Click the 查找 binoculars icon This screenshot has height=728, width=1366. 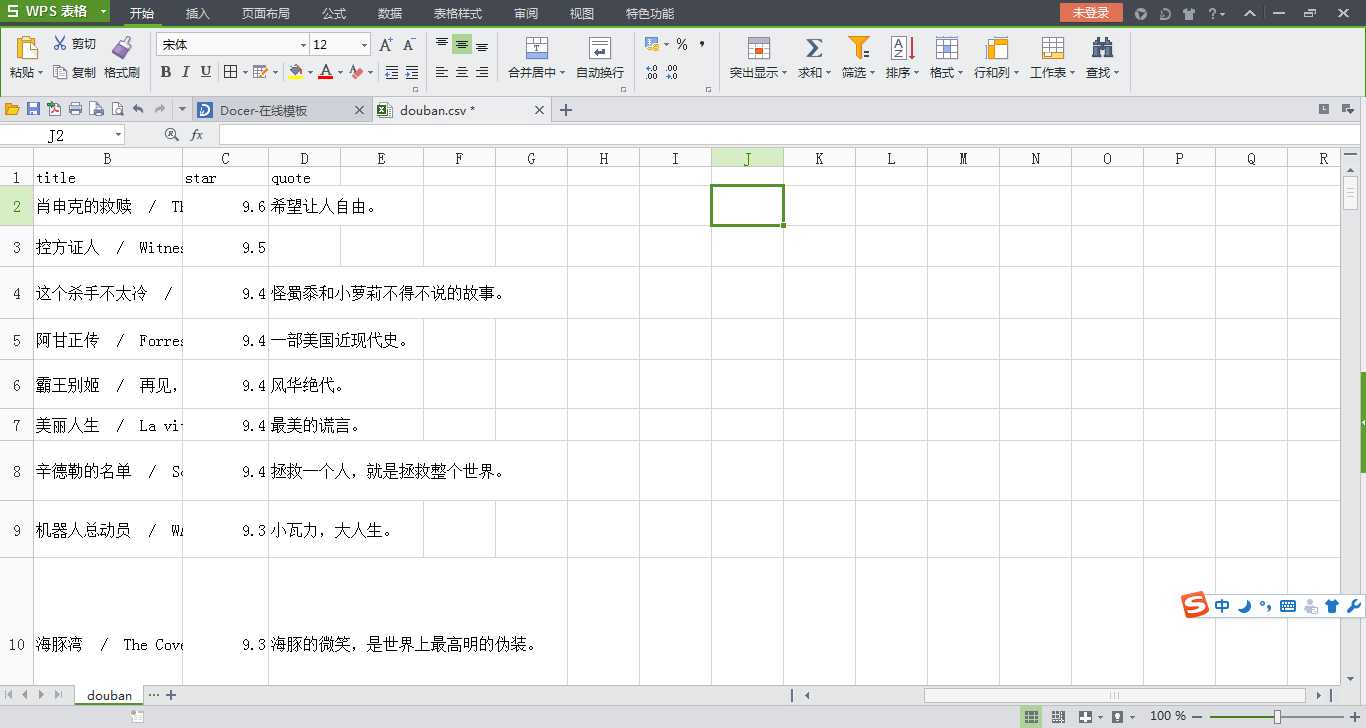click(x=1102, y=48)
